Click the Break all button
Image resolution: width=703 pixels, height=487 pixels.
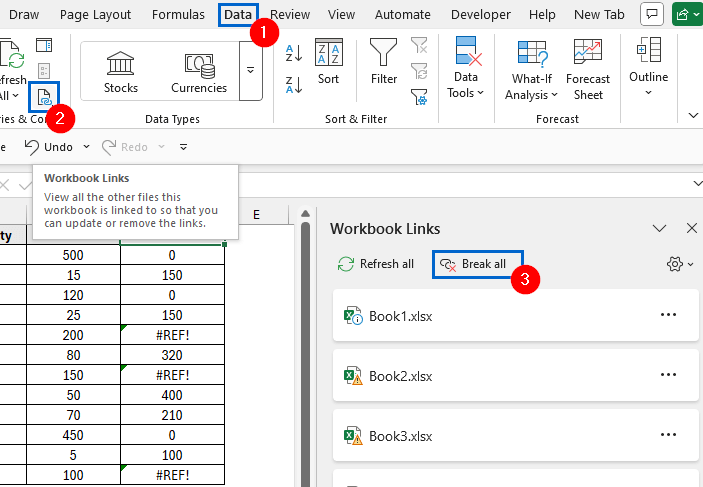coord(477,264)
